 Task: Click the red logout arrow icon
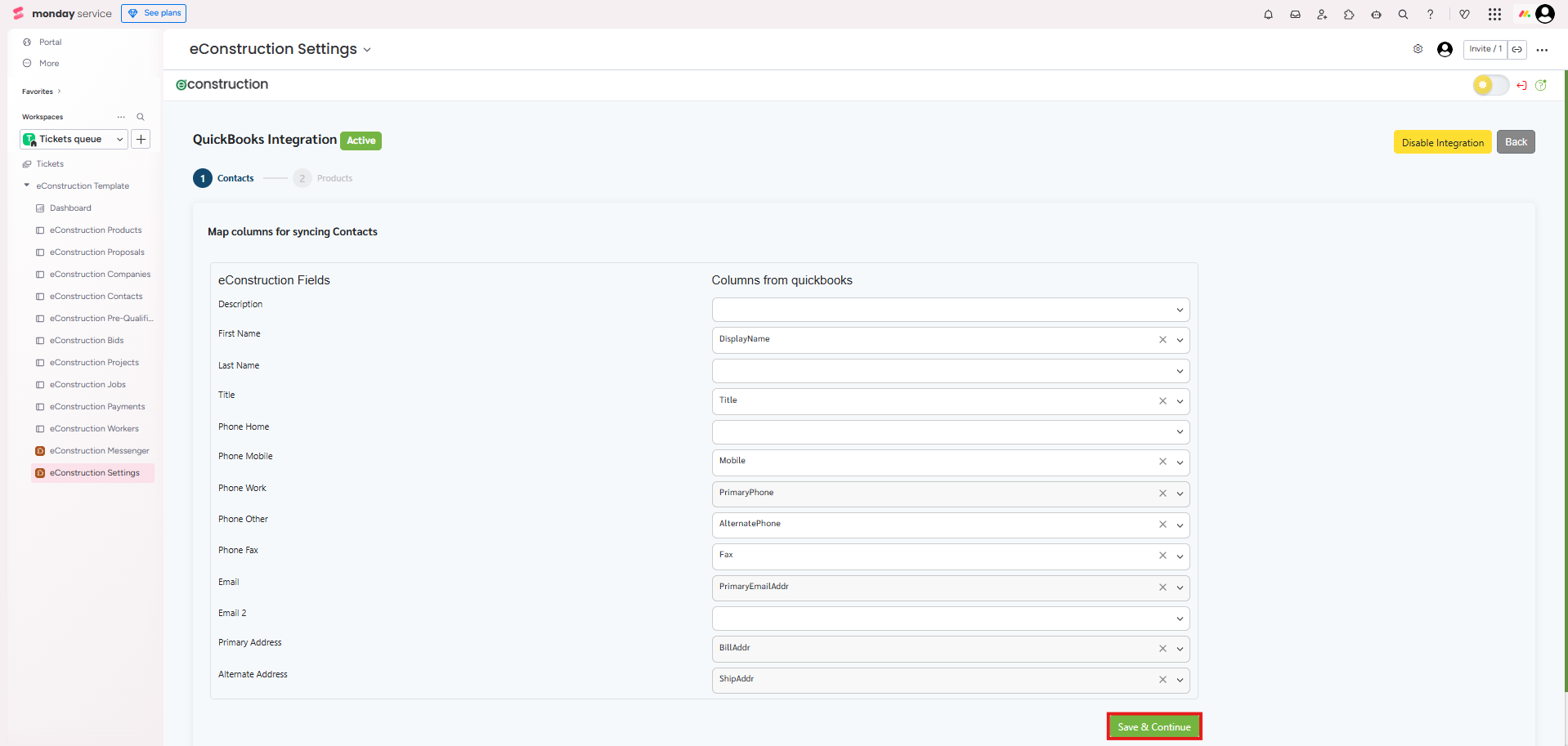1521,85
